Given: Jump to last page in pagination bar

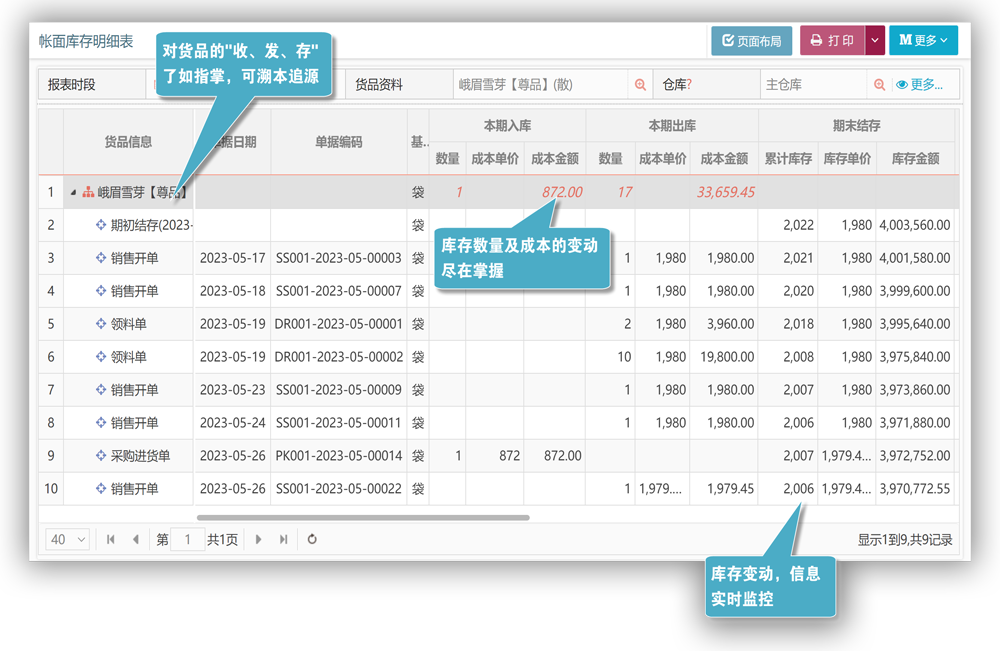Looking at the screenshot, I should [x=284, y=539].
